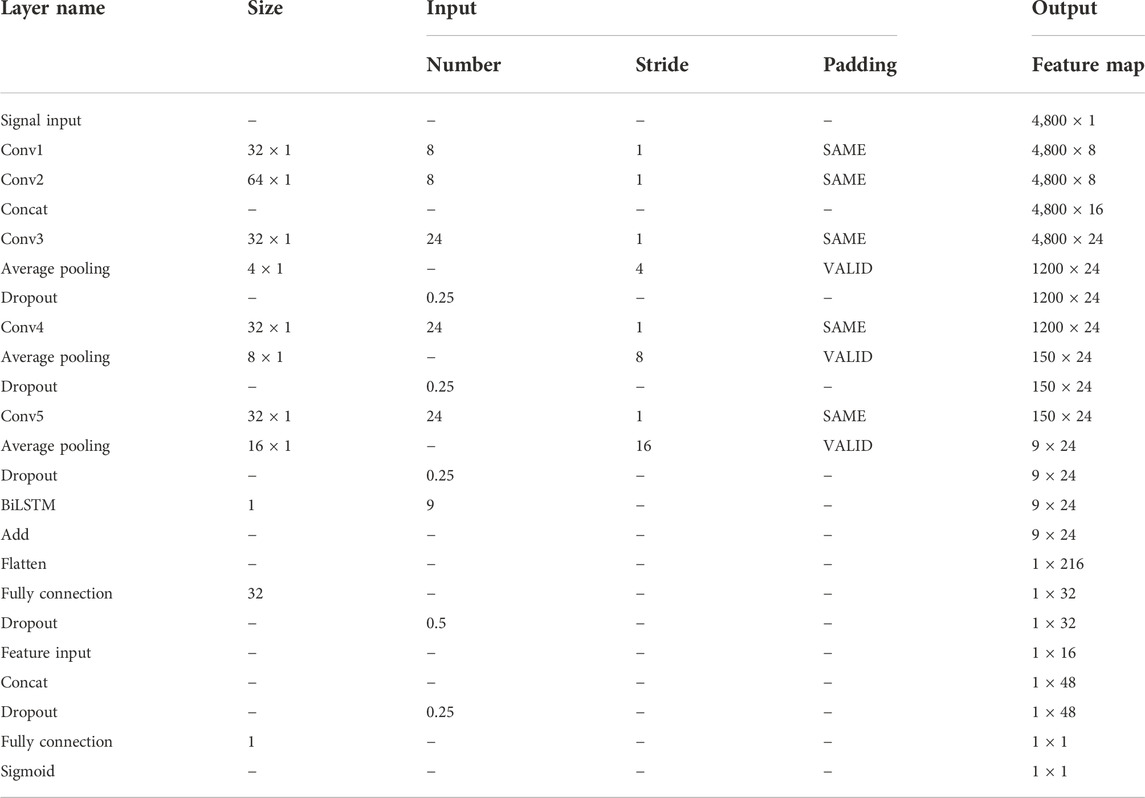Click the Conv2 size value 64 × 1
Image resolution: width=1145 pixels, height=798 pixels.
tap(269, 180)
